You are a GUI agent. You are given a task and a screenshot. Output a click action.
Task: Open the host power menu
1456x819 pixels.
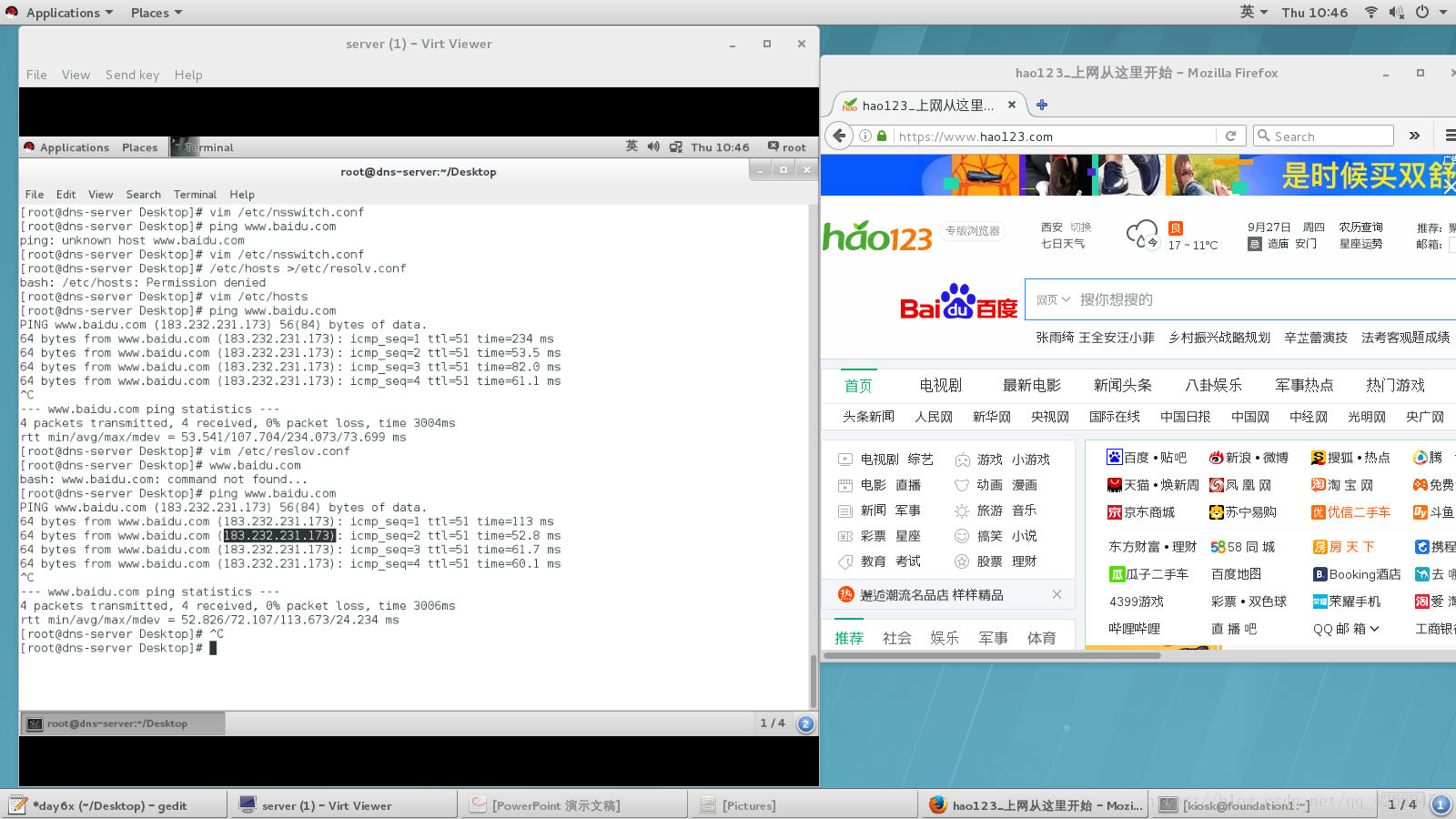click(1431, 12)
